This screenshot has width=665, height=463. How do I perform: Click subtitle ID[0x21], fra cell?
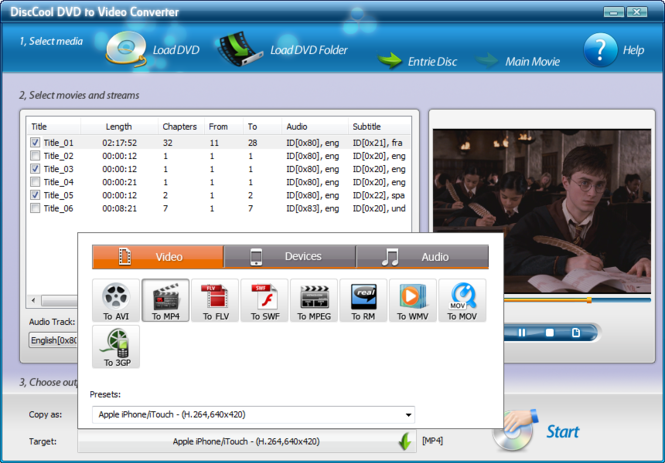coord(377,143)
